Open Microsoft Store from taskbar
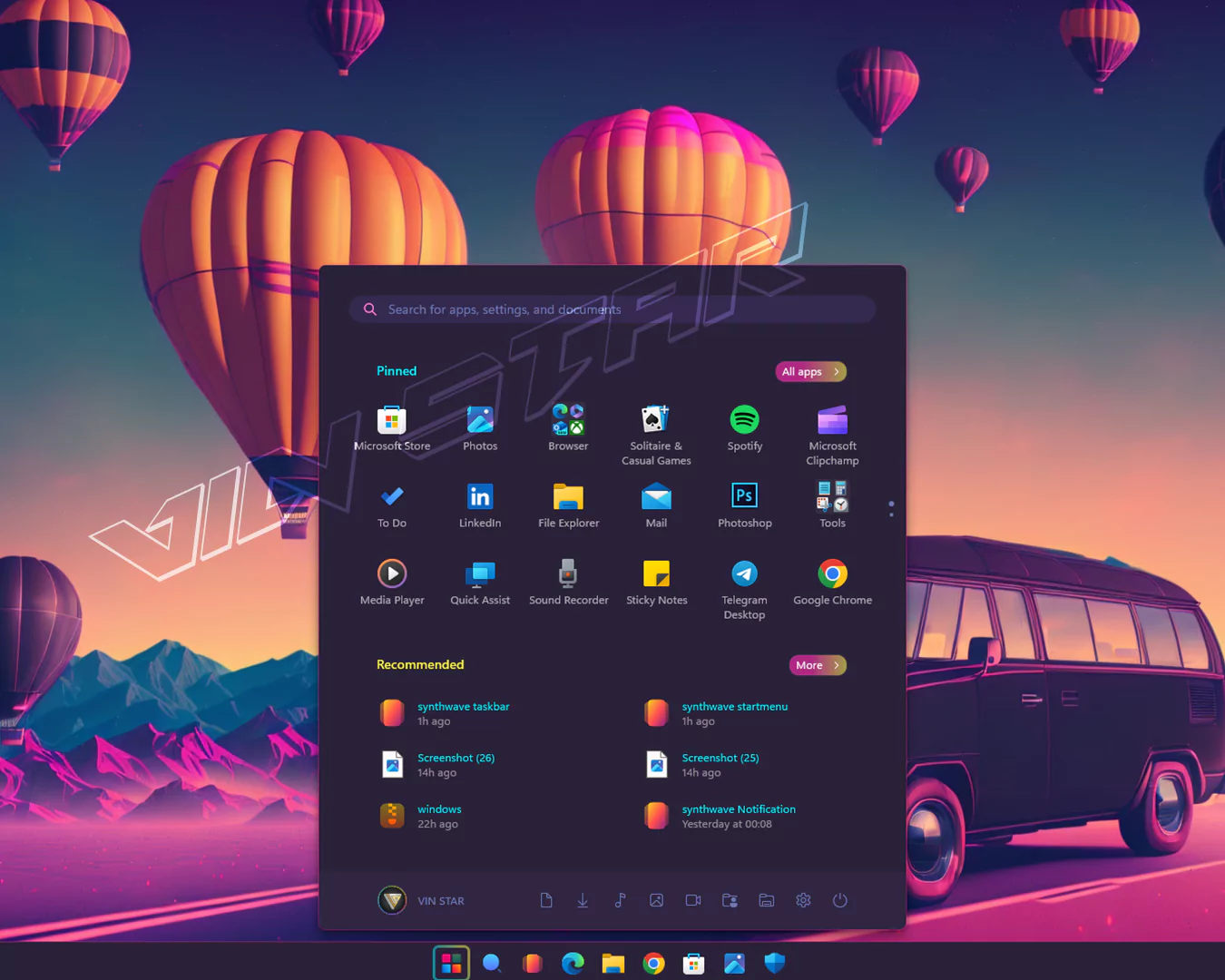 [694, 963]
